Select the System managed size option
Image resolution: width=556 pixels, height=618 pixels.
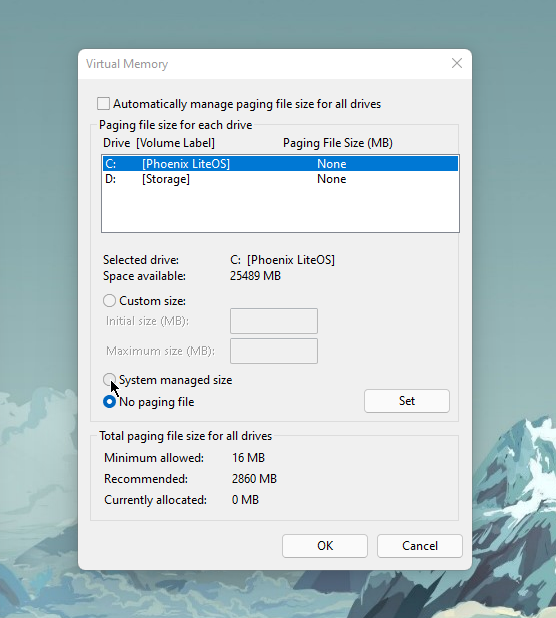pos(109,380)
